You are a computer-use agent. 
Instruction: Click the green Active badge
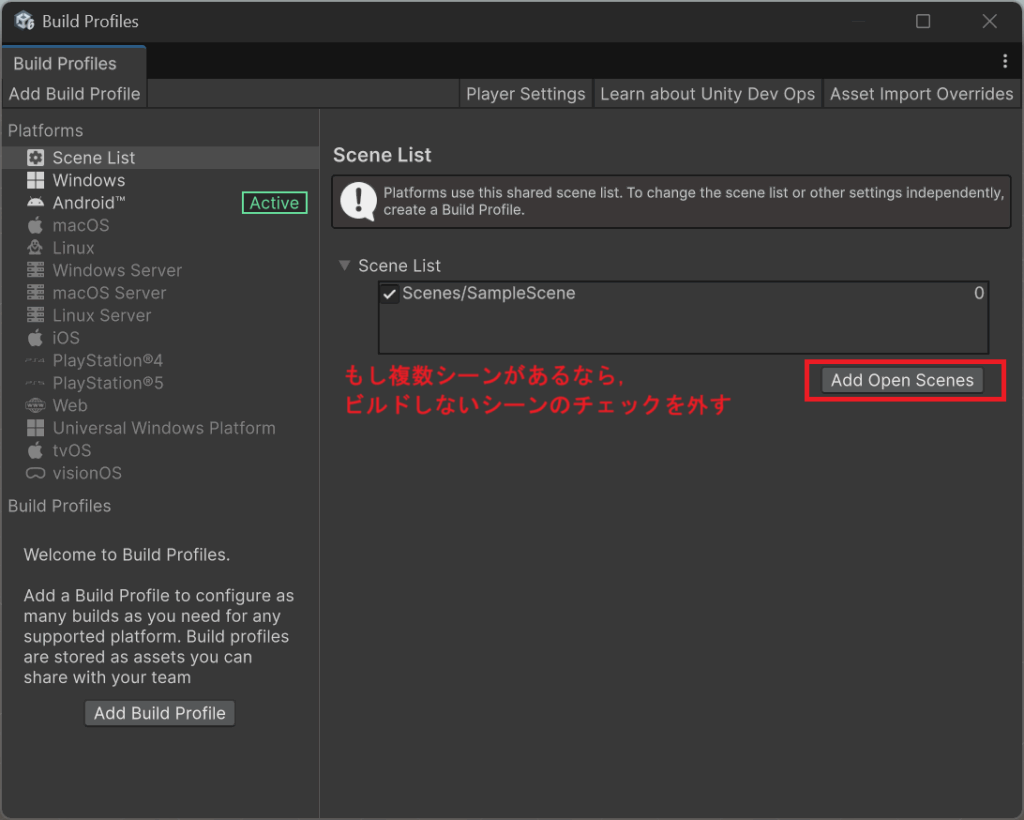[x=274, y=203]
